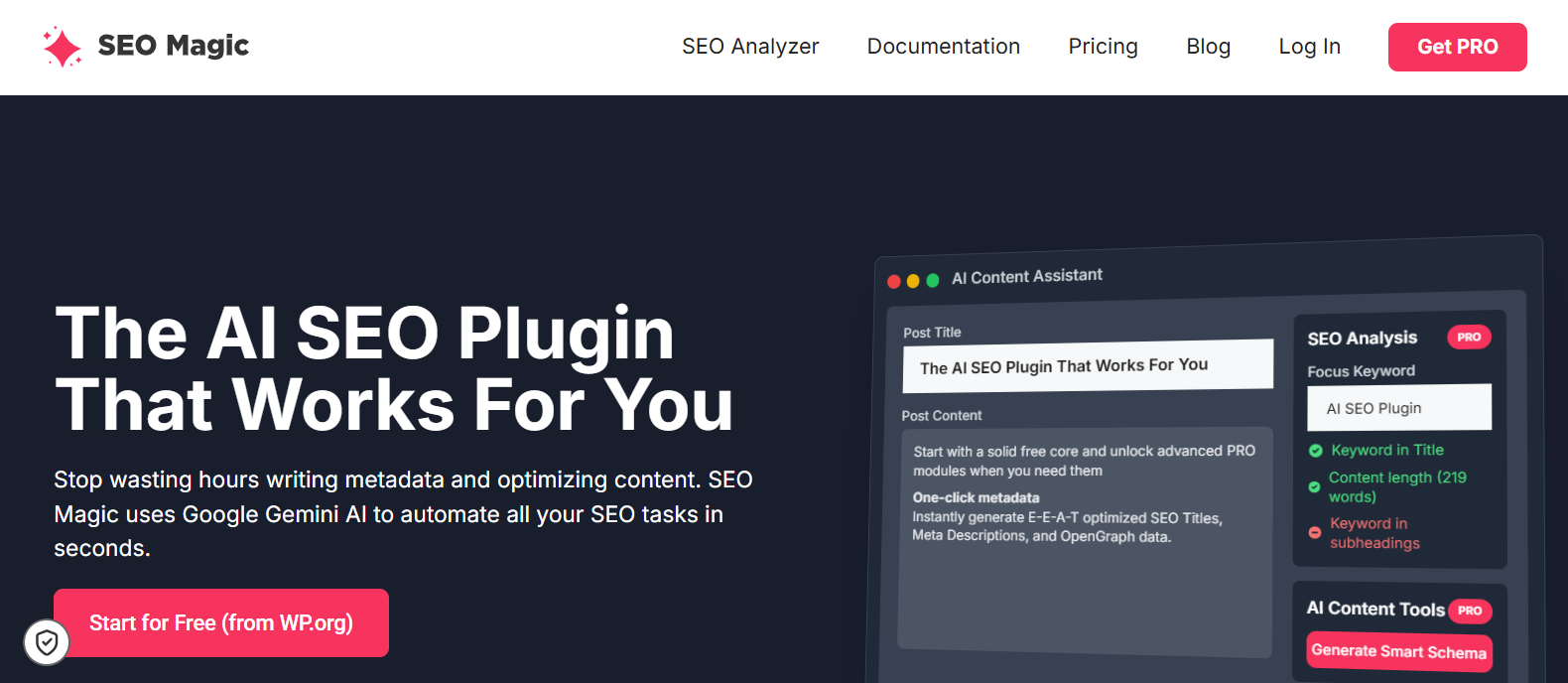Open the shield privacy badge icon
This screenshot has height=683, width=1568.
47,642
